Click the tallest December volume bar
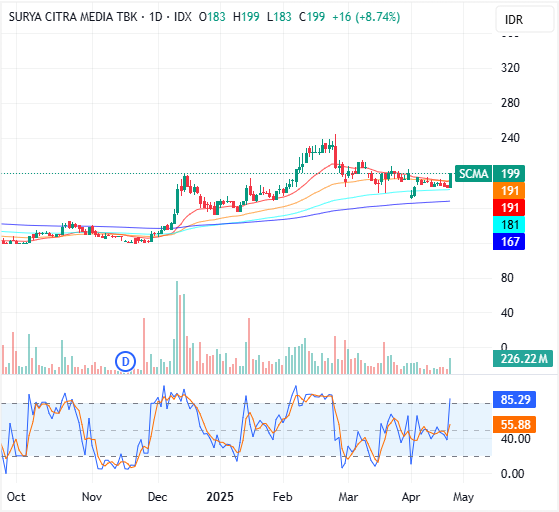This screenshot has width=559, height=512. point(177,327)
